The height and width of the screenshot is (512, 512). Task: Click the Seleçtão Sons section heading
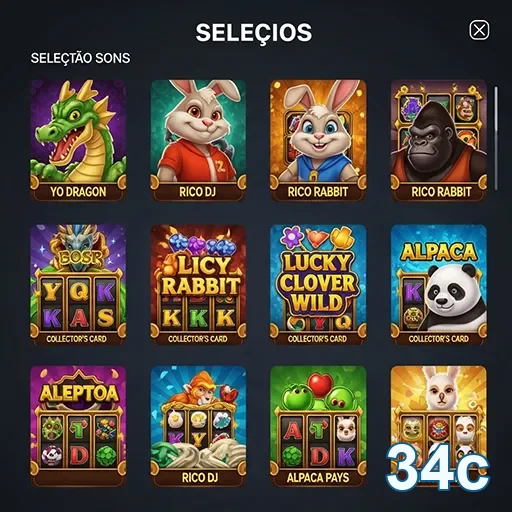[x=80, y=58]
